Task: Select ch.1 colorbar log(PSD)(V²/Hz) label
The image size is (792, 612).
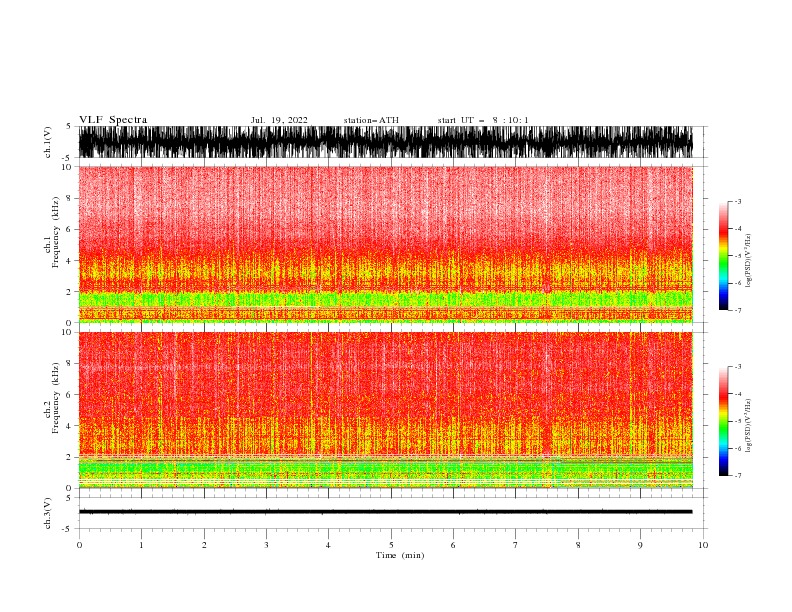Action: [x=748, y=261]
